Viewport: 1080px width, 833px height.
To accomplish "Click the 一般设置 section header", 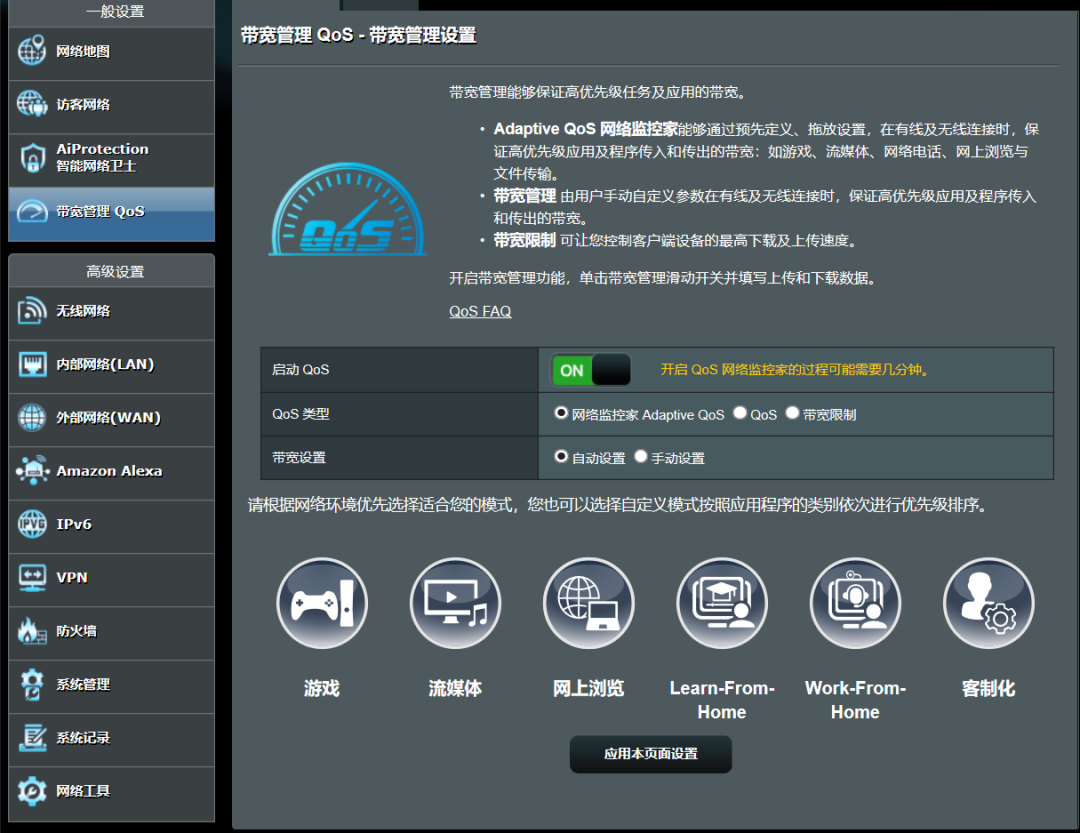I will [115, 12].
